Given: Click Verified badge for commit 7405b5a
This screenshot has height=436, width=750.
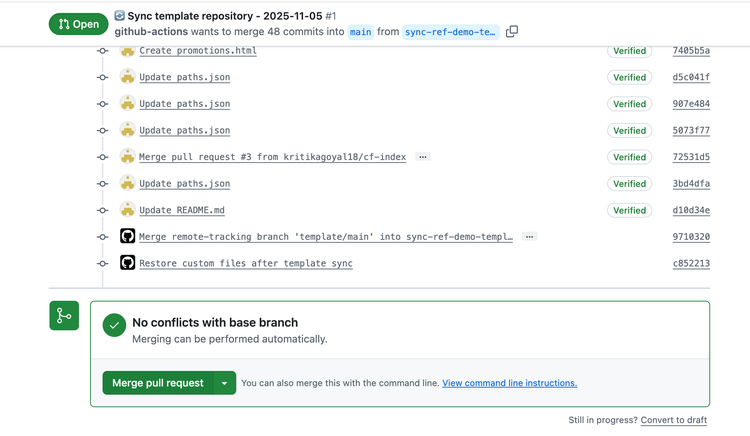Looking at the screenshot, I should pyautogui.click(x=629, y=51).
